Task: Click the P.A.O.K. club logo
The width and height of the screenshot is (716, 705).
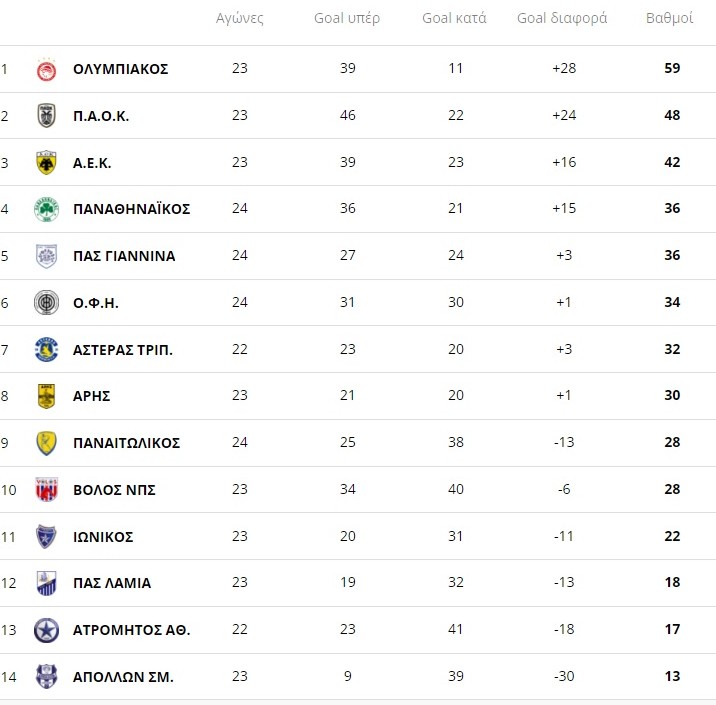Action: point(46,116)
